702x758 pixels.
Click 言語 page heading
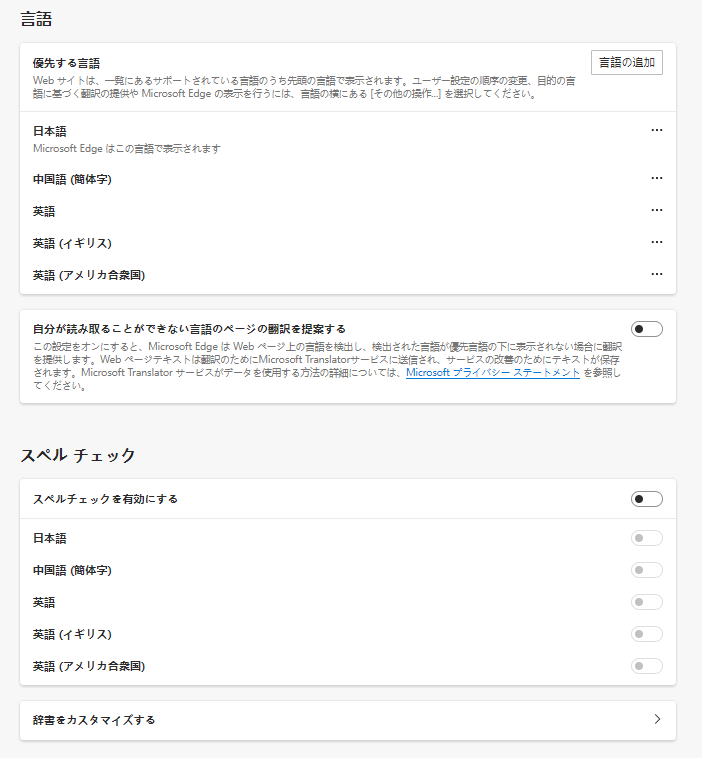36,19
